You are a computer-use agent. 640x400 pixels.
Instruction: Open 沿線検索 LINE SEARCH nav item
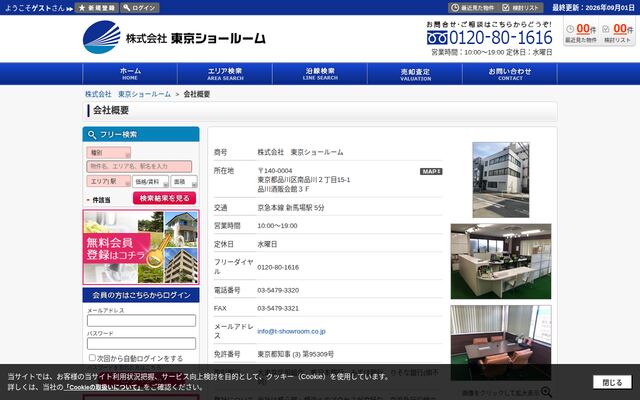point(320,74)
